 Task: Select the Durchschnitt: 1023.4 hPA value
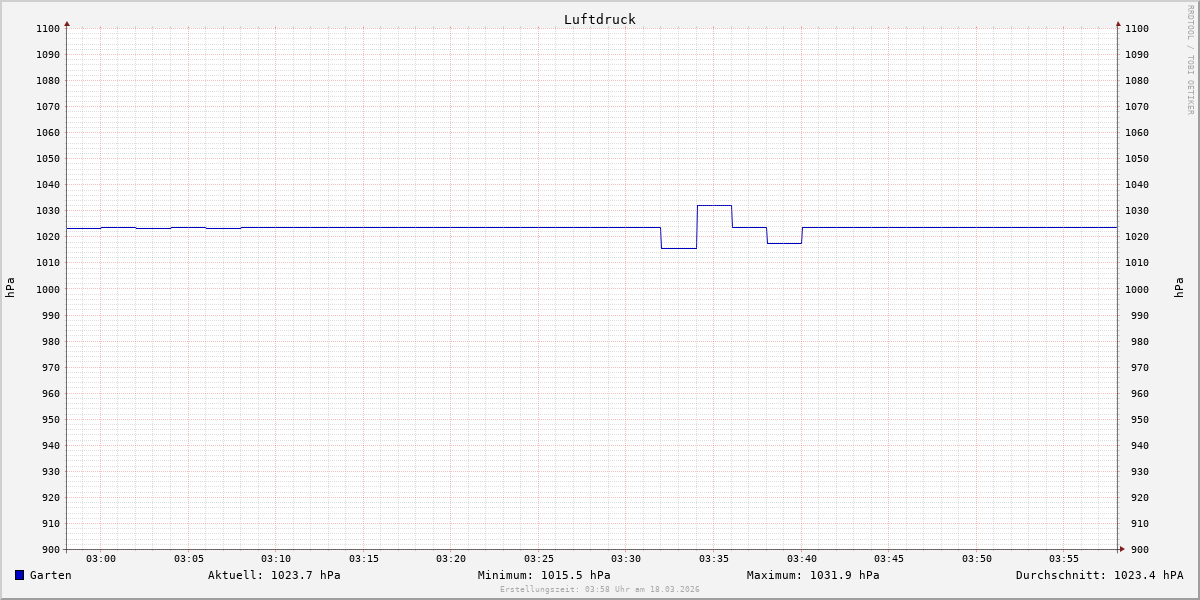pyautogui.click(x=1099, y=575)
